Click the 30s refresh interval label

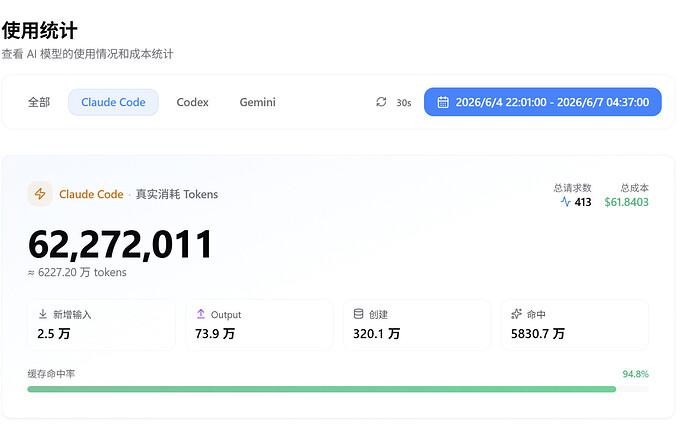404,103
